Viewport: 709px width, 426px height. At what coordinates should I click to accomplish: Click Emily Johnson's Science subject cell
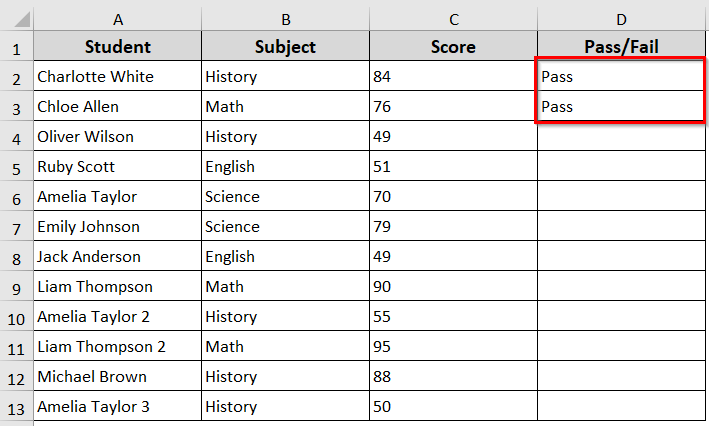285,227
